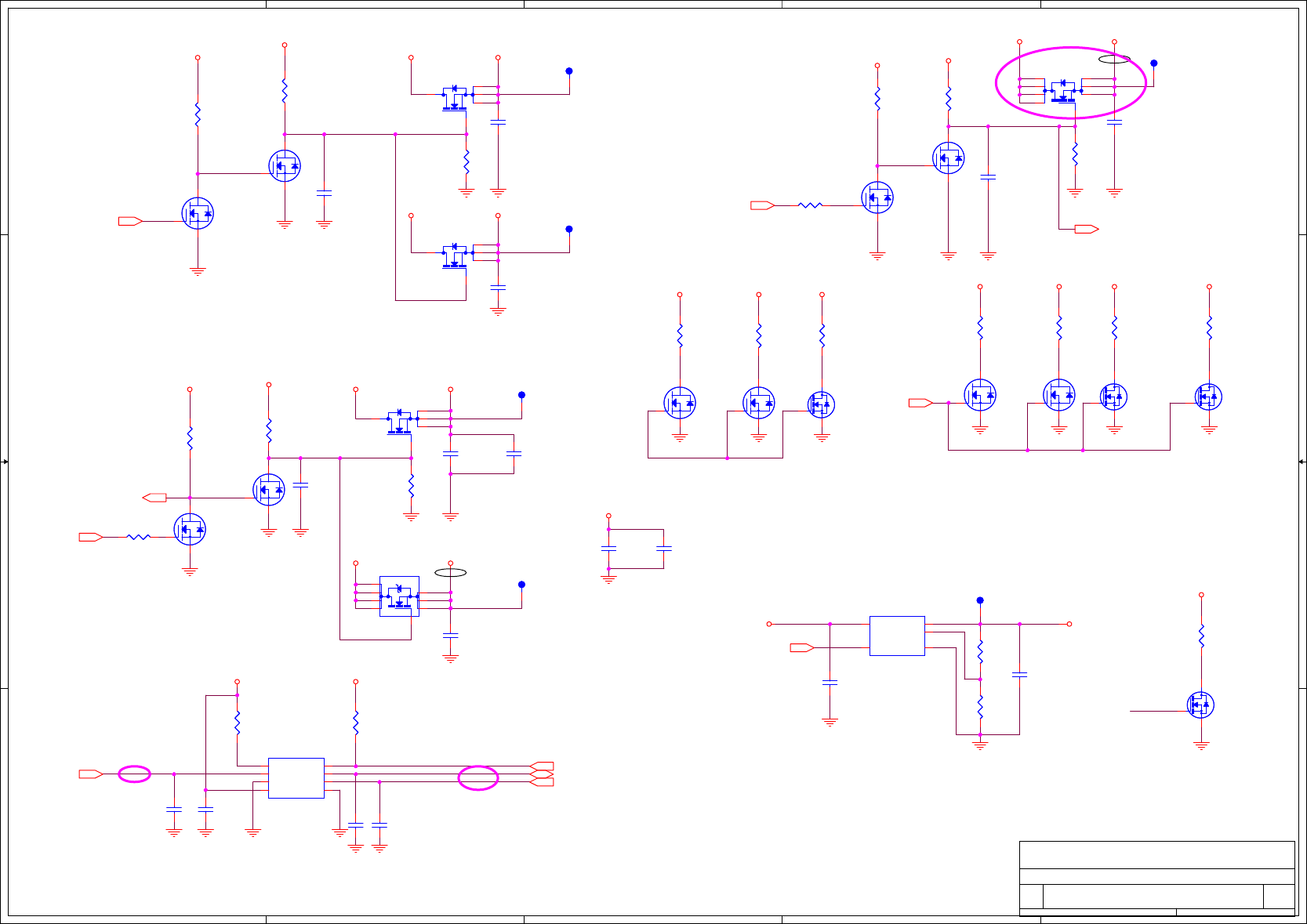Select the capacitor in parallel with the resistor divider

[x=1019, y=674]
